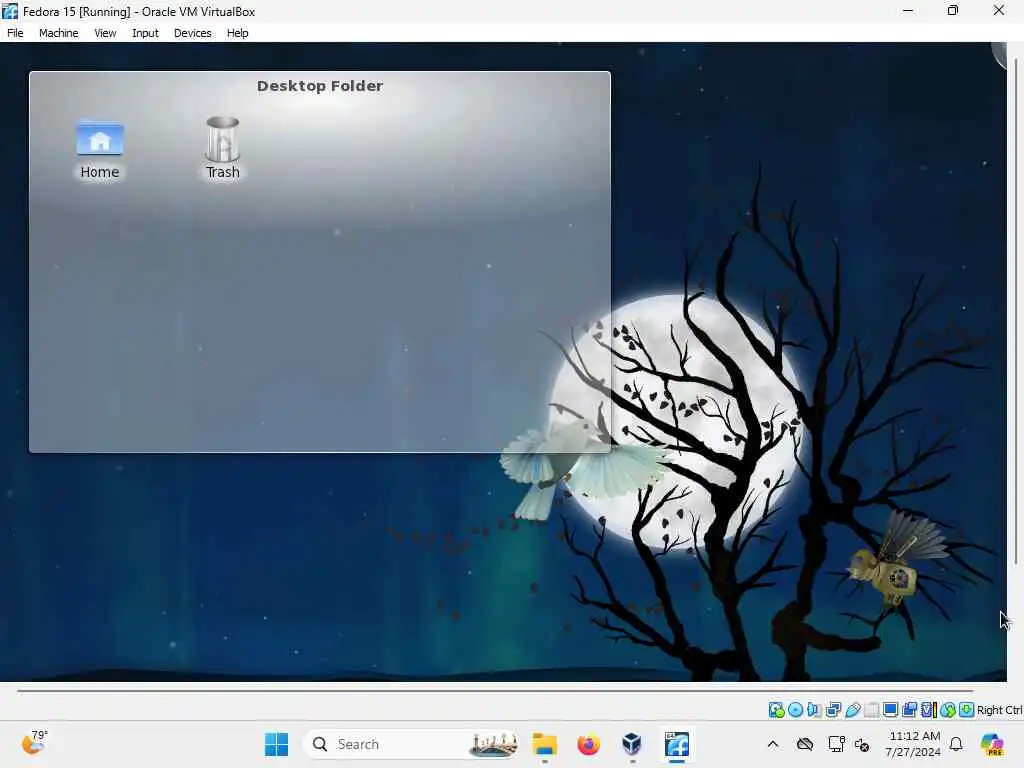Click the USB devices status icon
This screenshot has height=768, width=1024.
(x=852, y=710)
